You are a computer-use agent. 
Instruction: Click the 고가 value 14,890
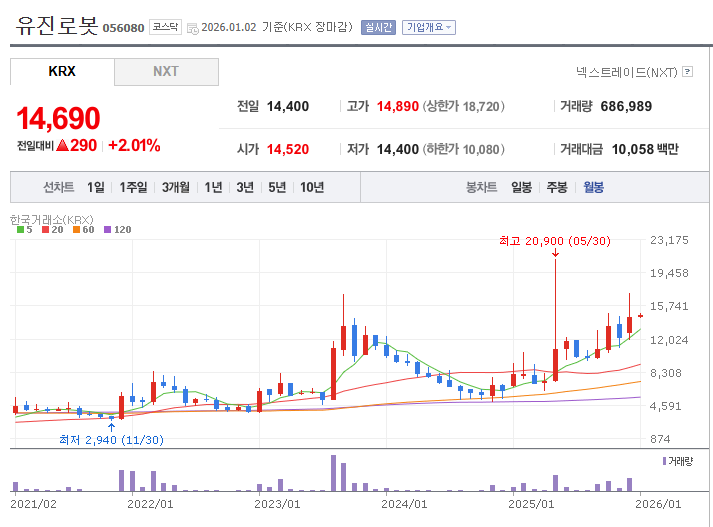[x=397, y=106]
